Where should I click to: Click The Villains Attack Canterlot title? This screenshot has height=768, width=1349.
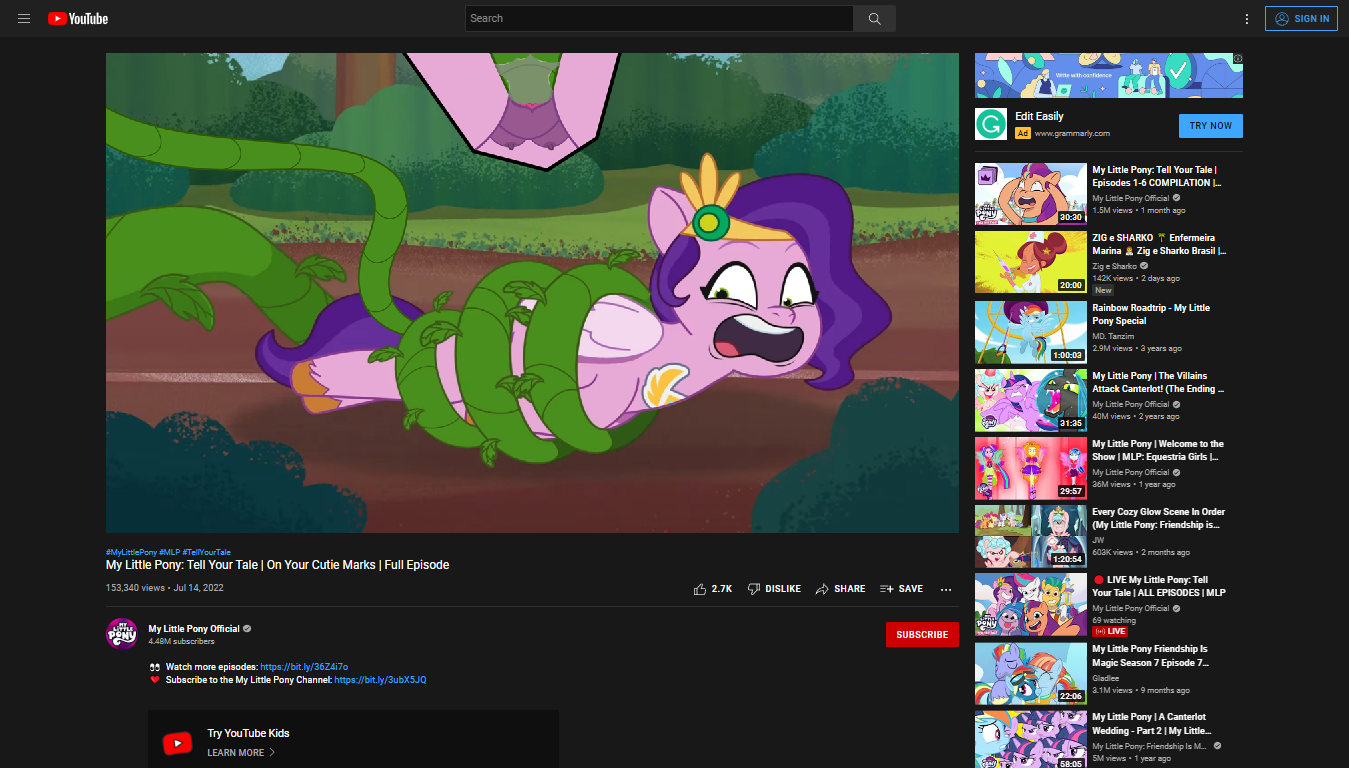click(x=1158, y=382)
